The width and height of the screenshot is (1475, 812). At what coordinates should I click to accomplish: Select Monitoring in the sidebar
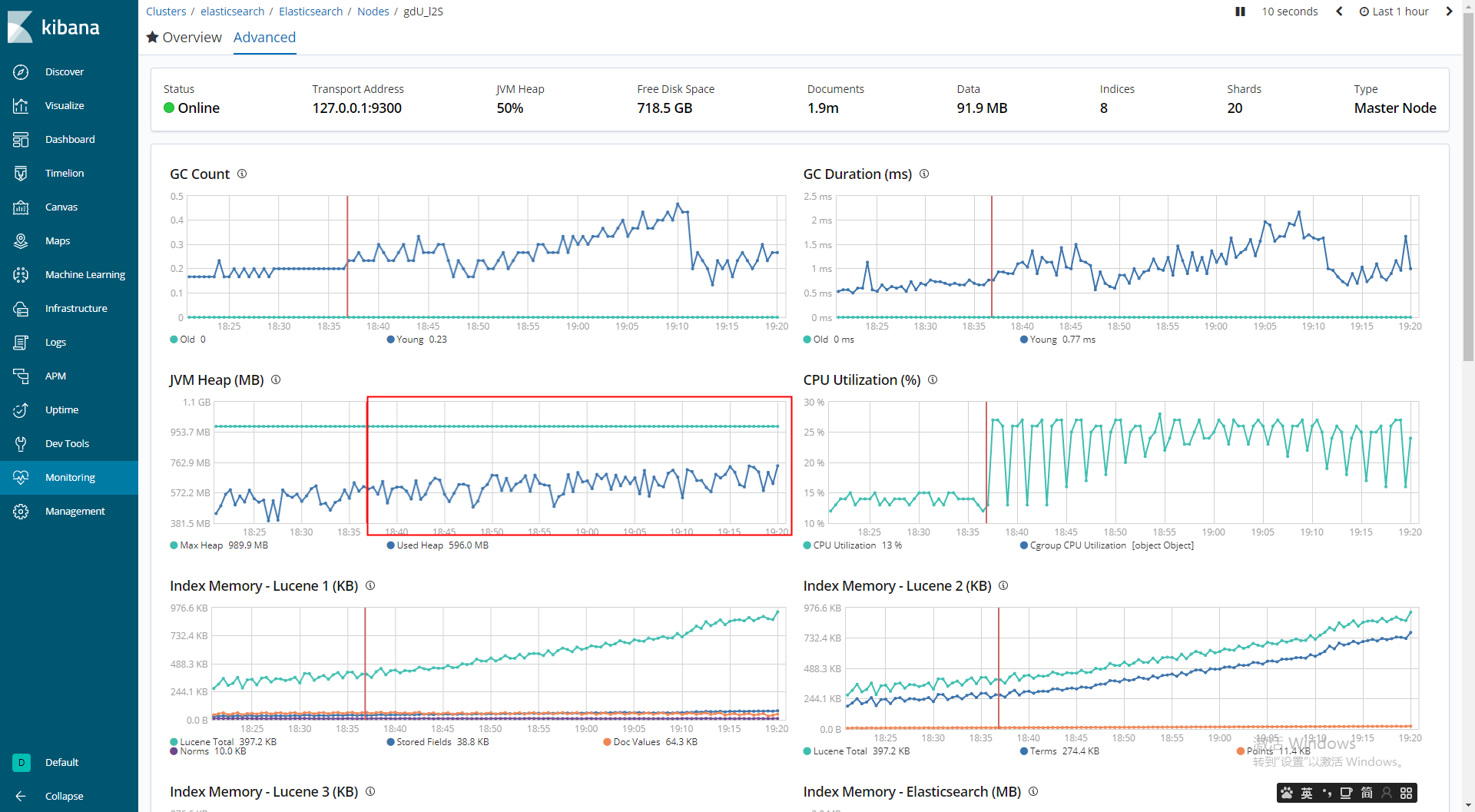tap(69, 477)
